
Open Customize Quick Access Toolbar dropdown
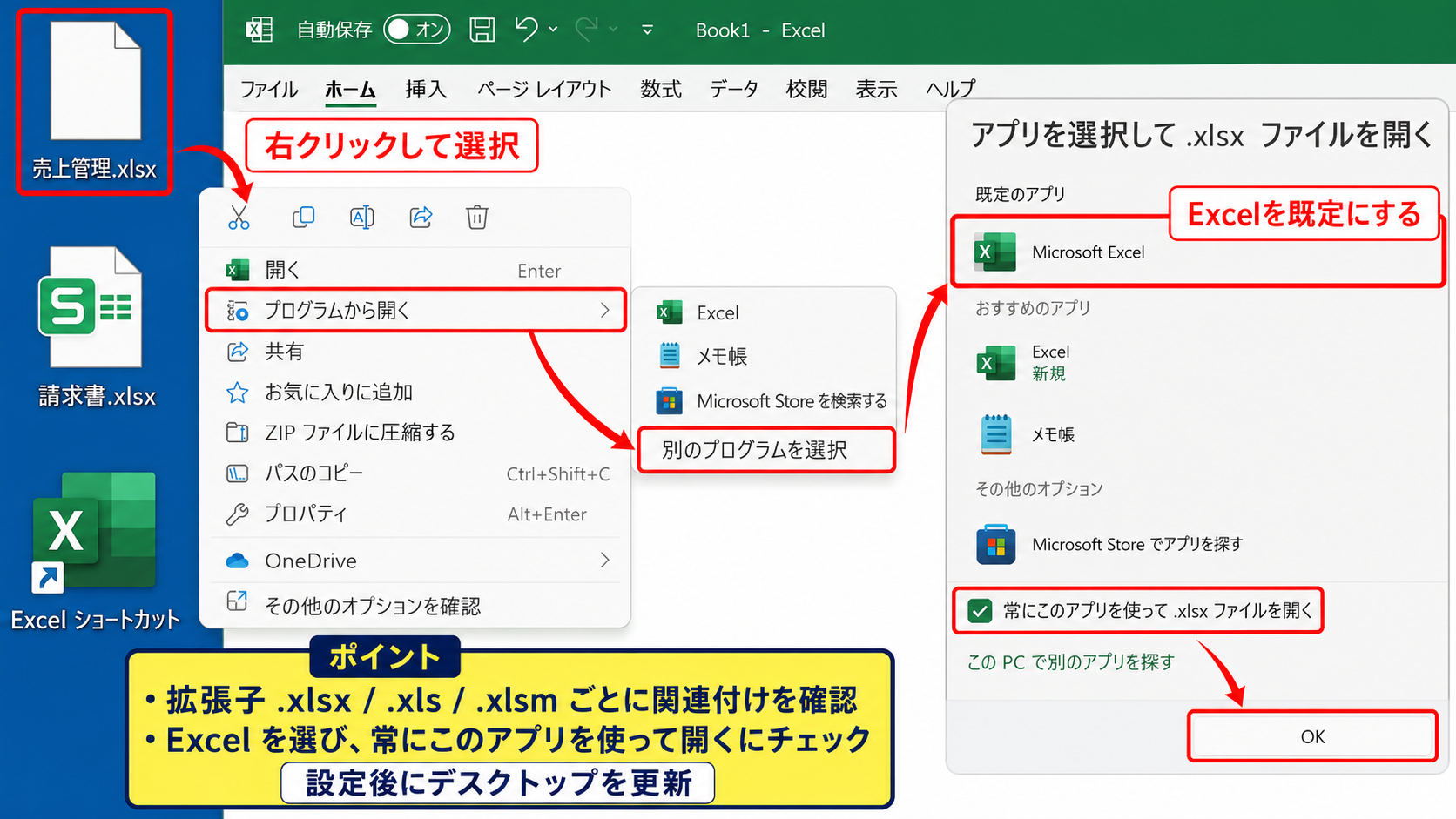[647, 30]
